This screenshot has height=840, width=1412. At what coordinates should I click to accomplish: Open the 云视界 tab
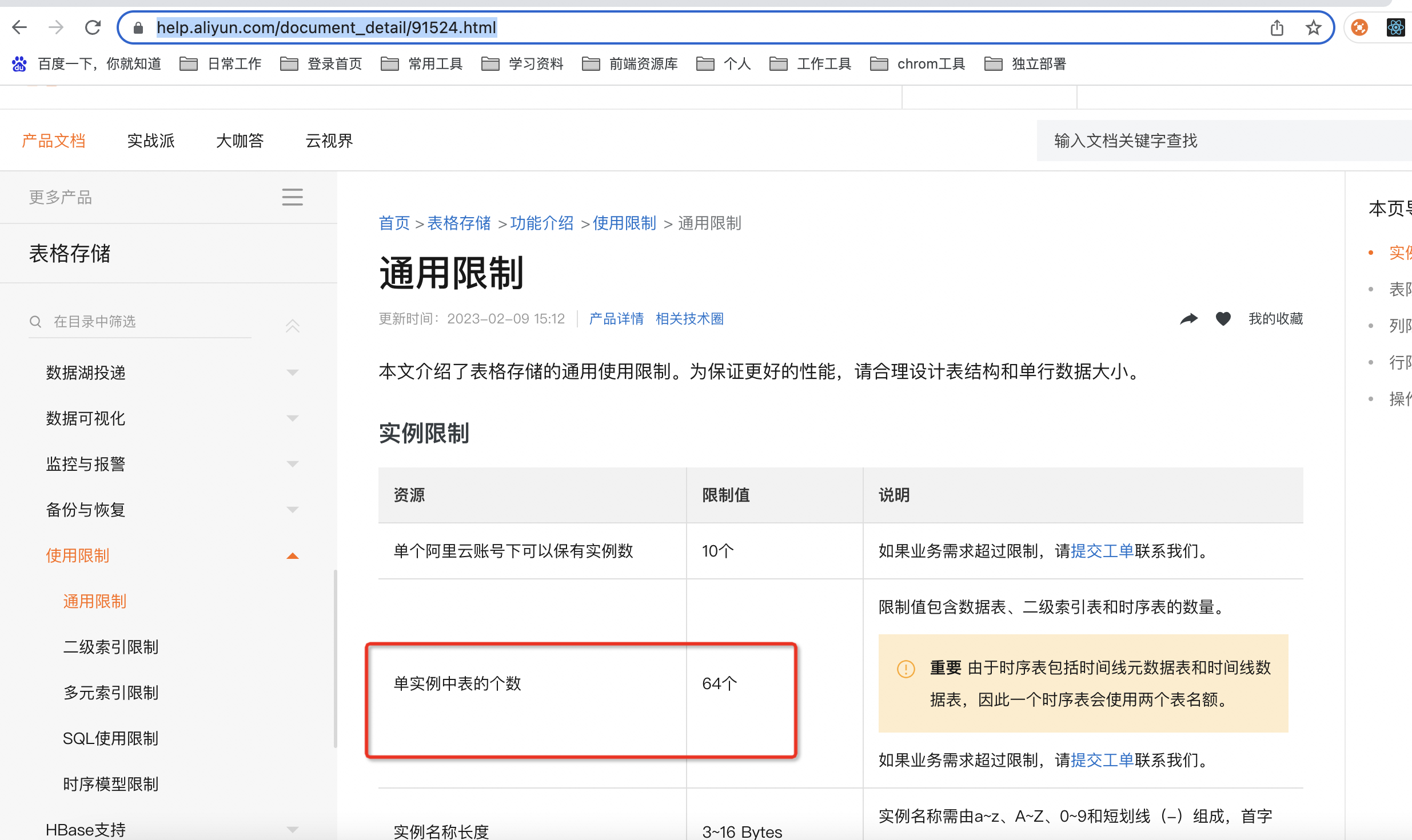329,141
